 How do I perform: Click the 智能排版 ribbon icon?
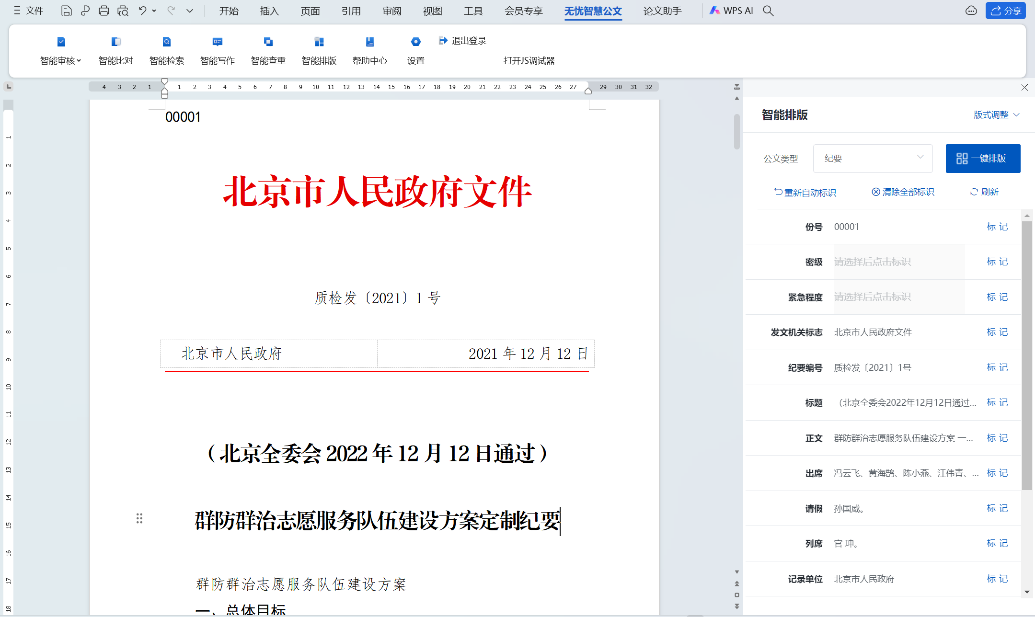pyautogui.click(x=319, y=42)
